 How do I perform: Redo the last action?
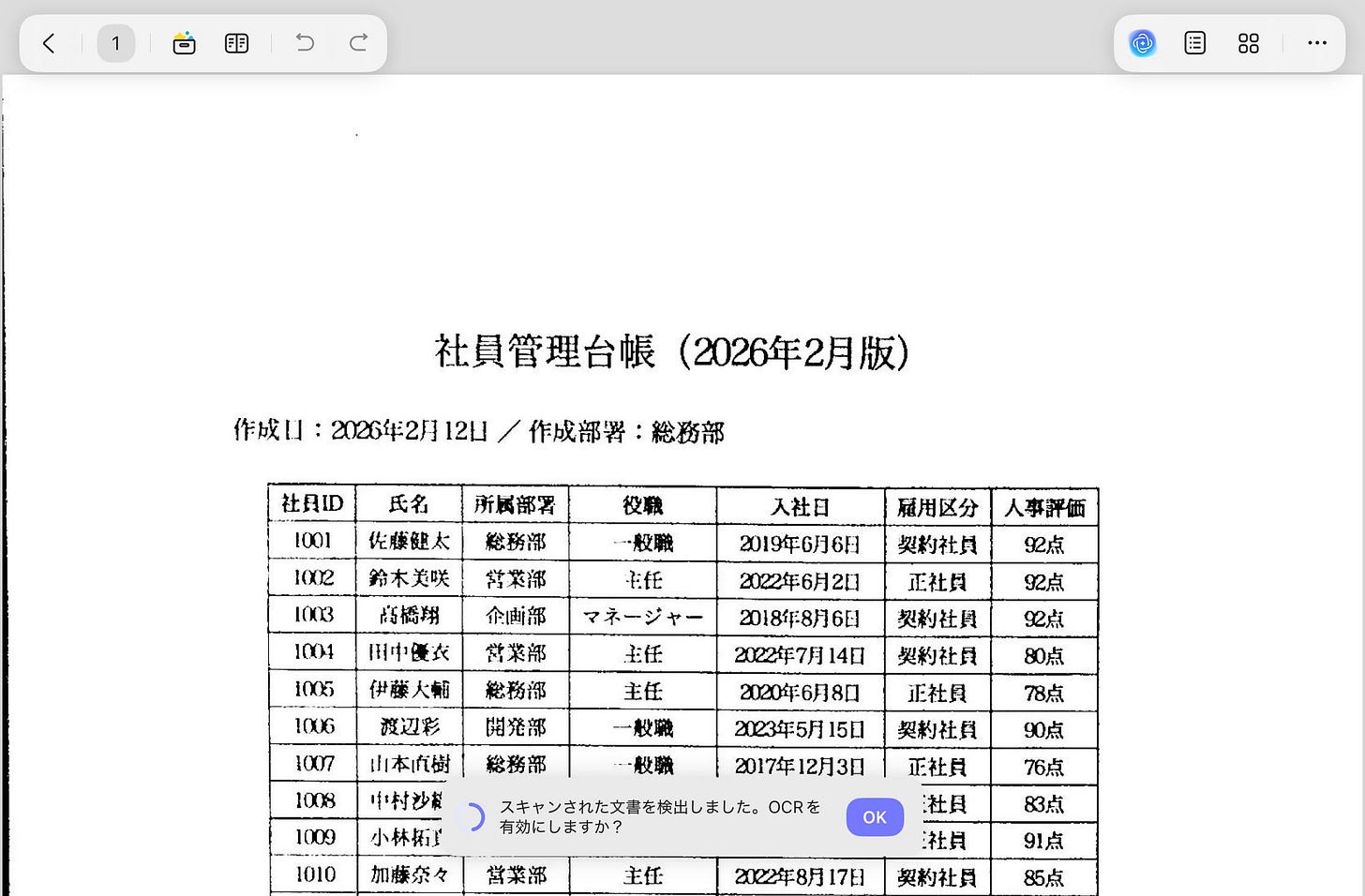(357, 43)
